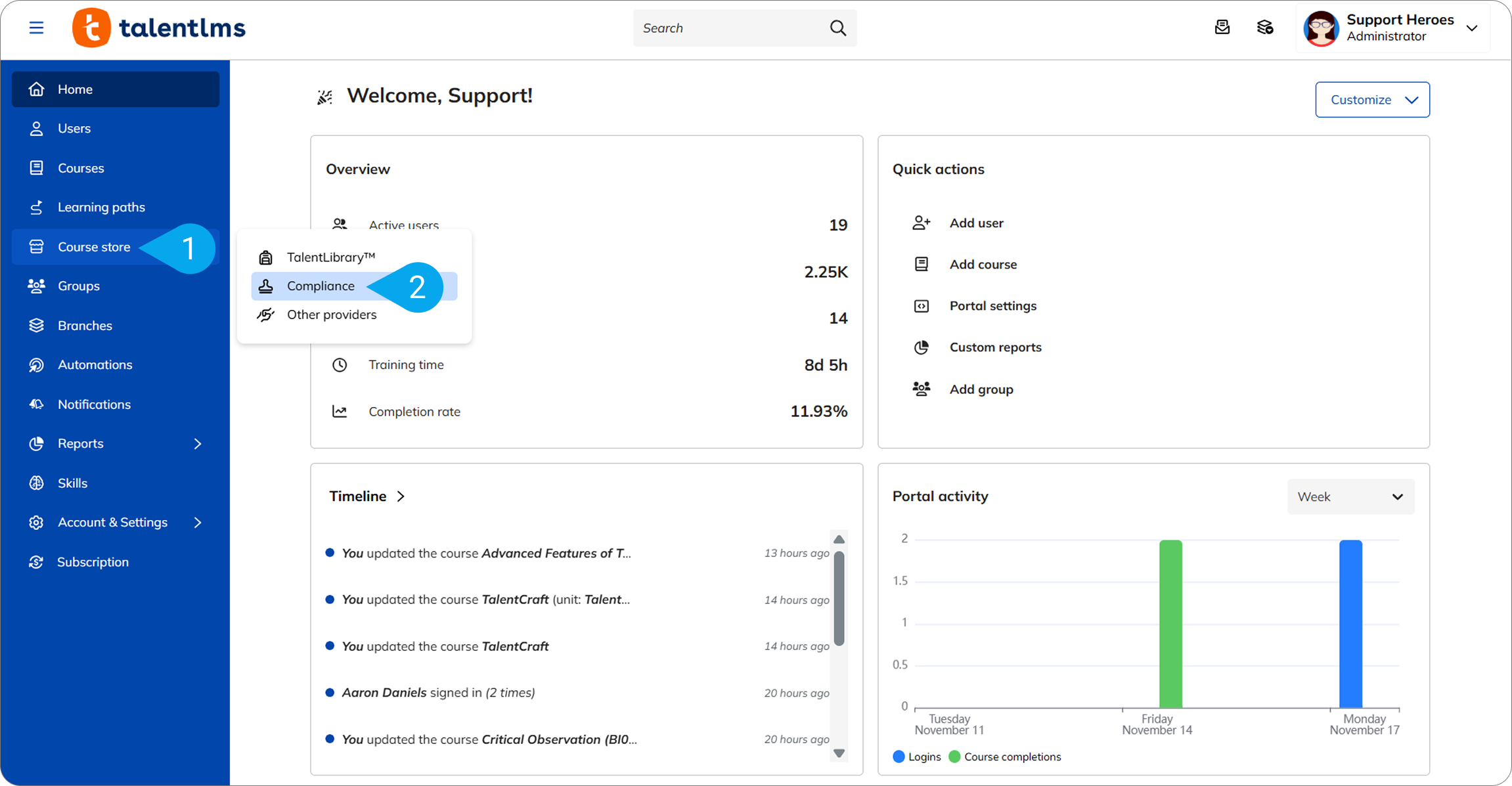1512x786 pixels.
Task: Open the Week period dropdown
Action: tap(1350, 497)
